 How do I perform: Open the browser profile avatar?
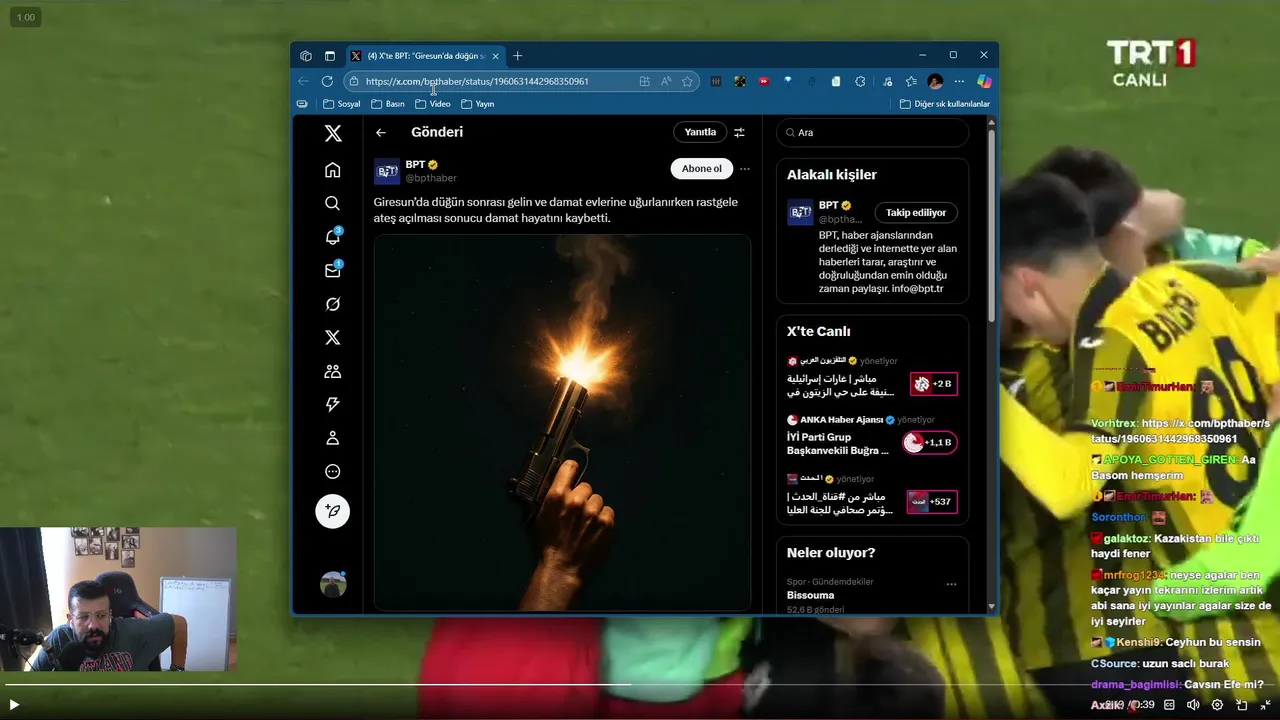coord(935,81)
